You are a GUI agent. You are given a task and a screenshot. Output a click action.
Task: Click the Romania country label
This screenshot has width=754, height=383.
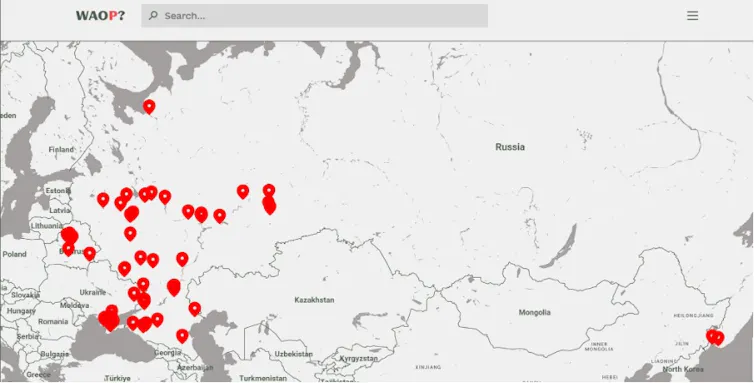(53, 321)
